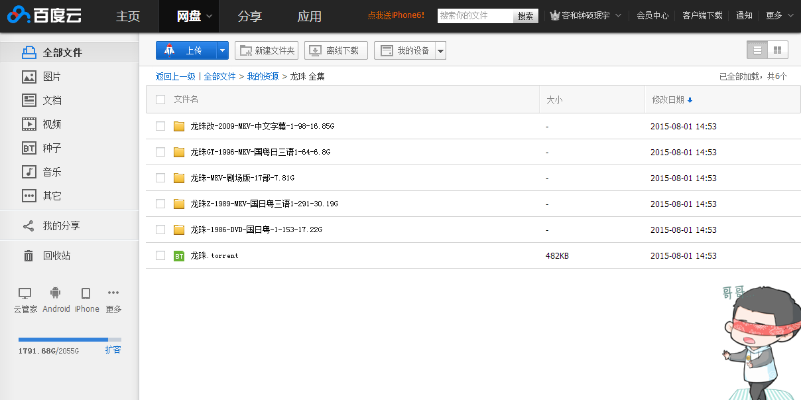Open the 更多 dropdown in top bar

click(777, 16)
